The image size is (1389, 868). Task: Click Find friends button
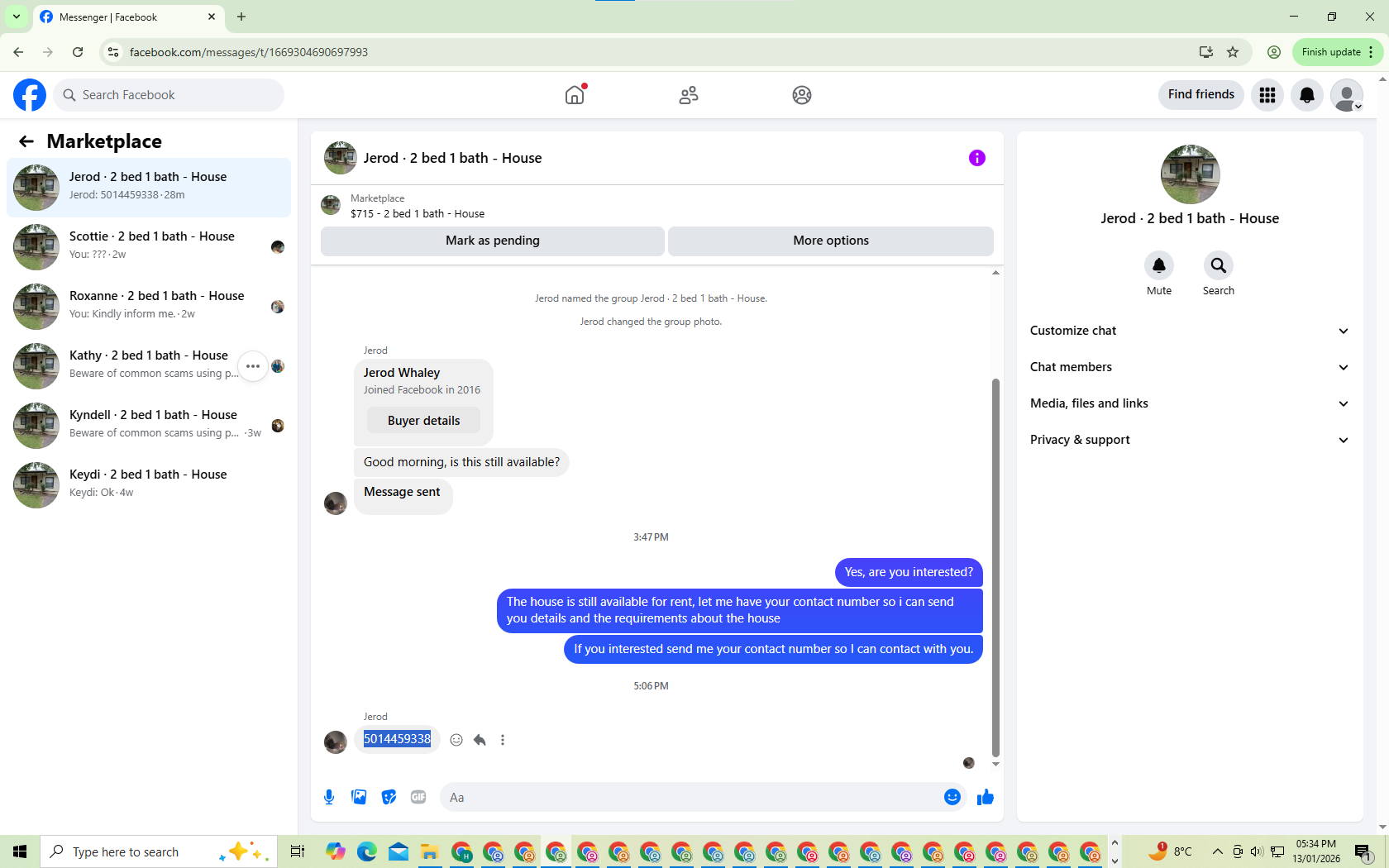[x=1200, y=94]
